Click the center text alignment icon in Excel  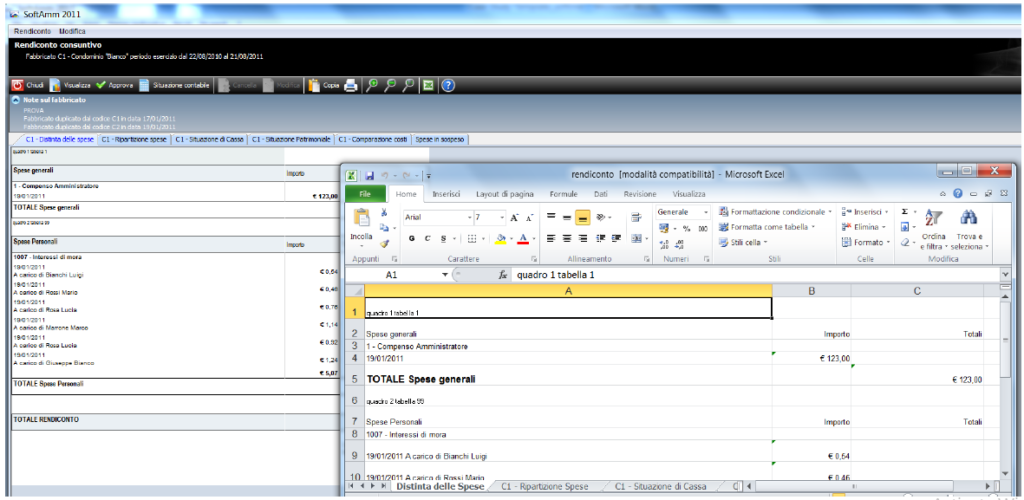click(566, 238)
